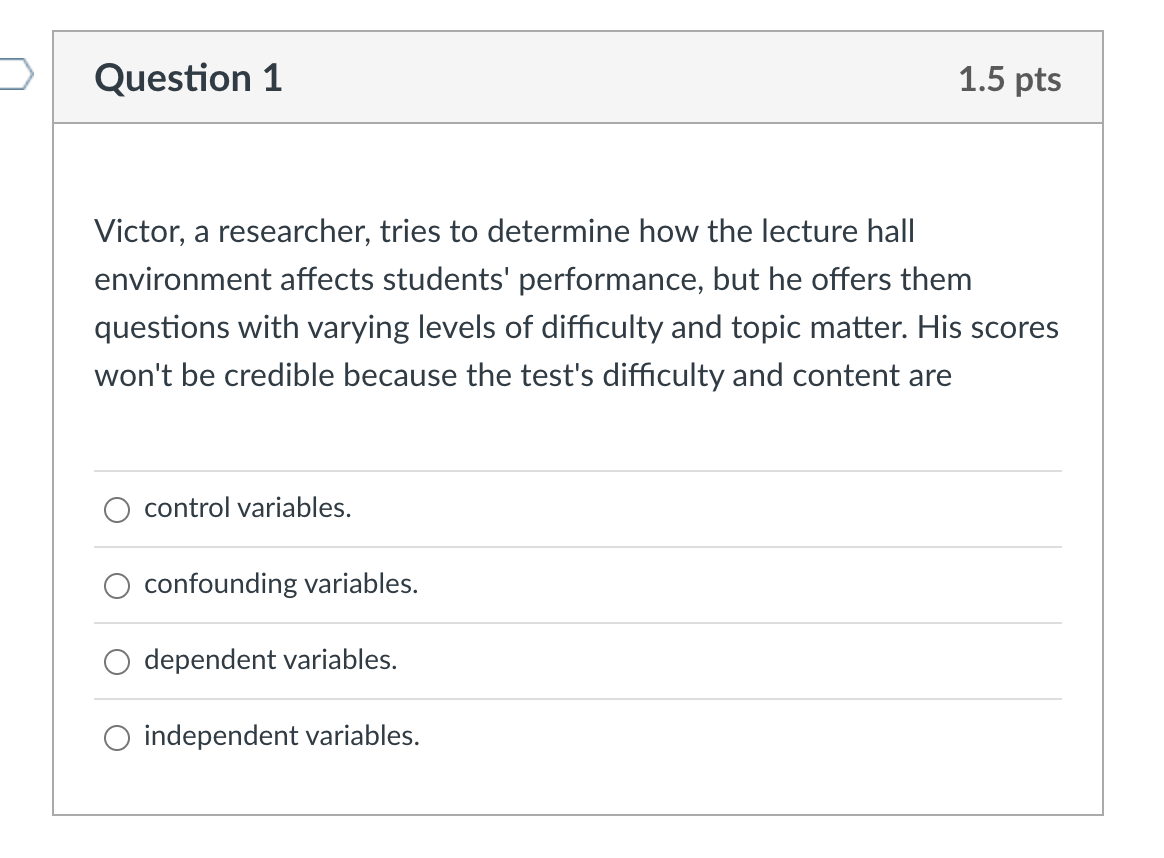Viewport: 1164px width, 858px height.
Task: Click the line starting 'won't be credible'
Action: (x=523, y=376)
